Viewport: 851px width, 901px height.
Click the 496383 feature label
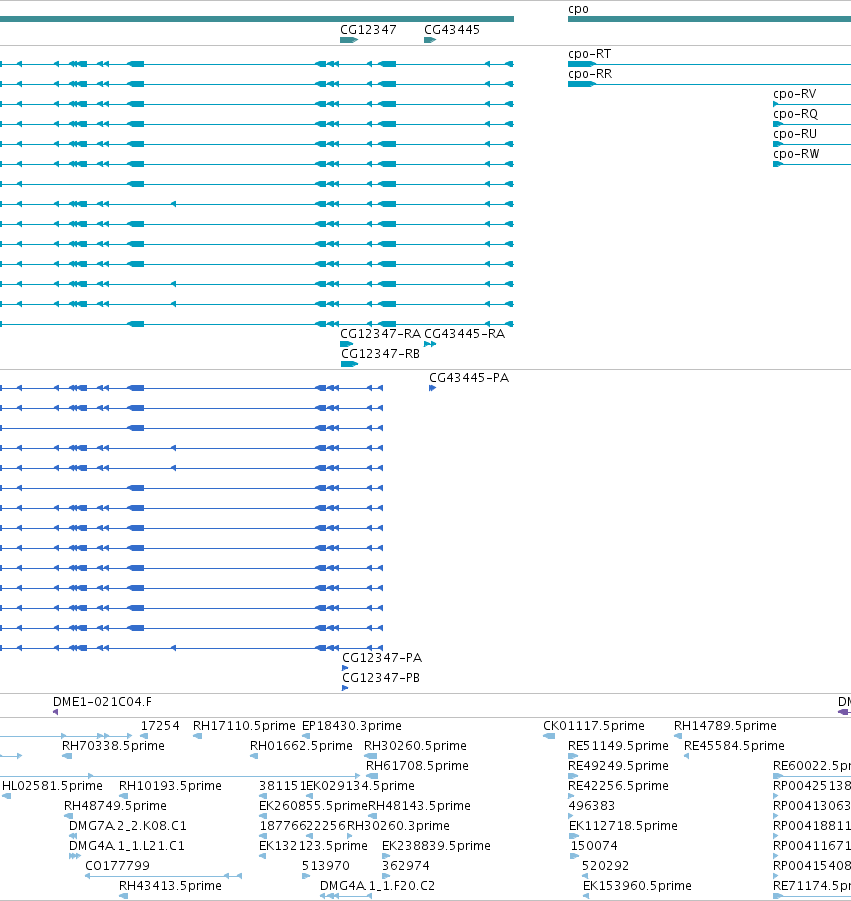tap(592, 806)
